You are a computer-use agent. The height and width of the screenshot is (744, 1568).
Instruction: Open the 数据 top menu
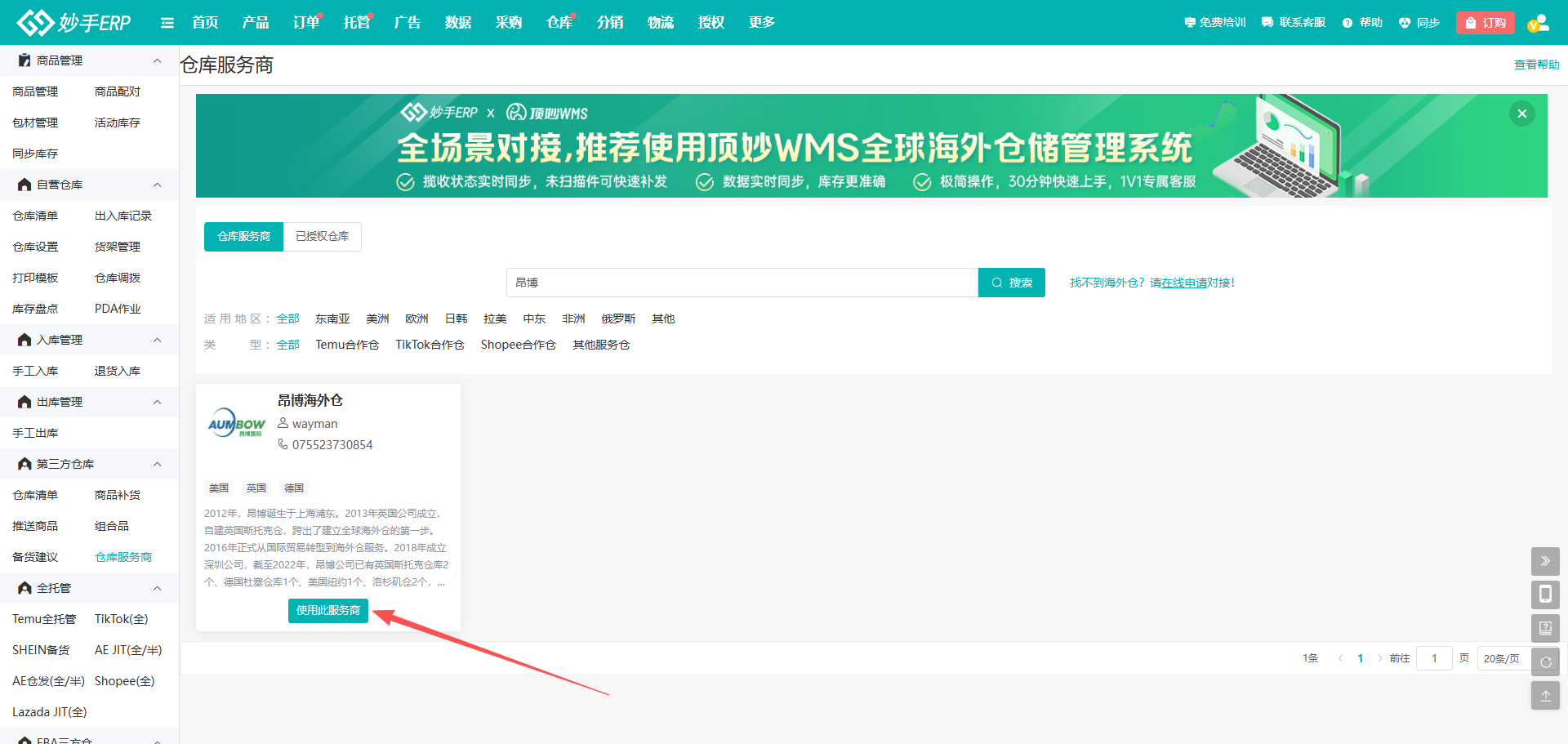[458, 23]
